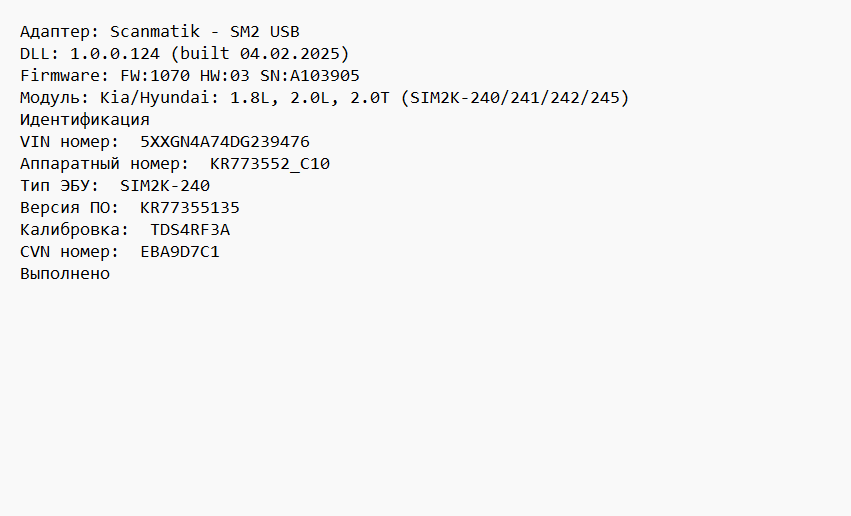
Task: Click the Выполнено status line
Action: (65, 273)
